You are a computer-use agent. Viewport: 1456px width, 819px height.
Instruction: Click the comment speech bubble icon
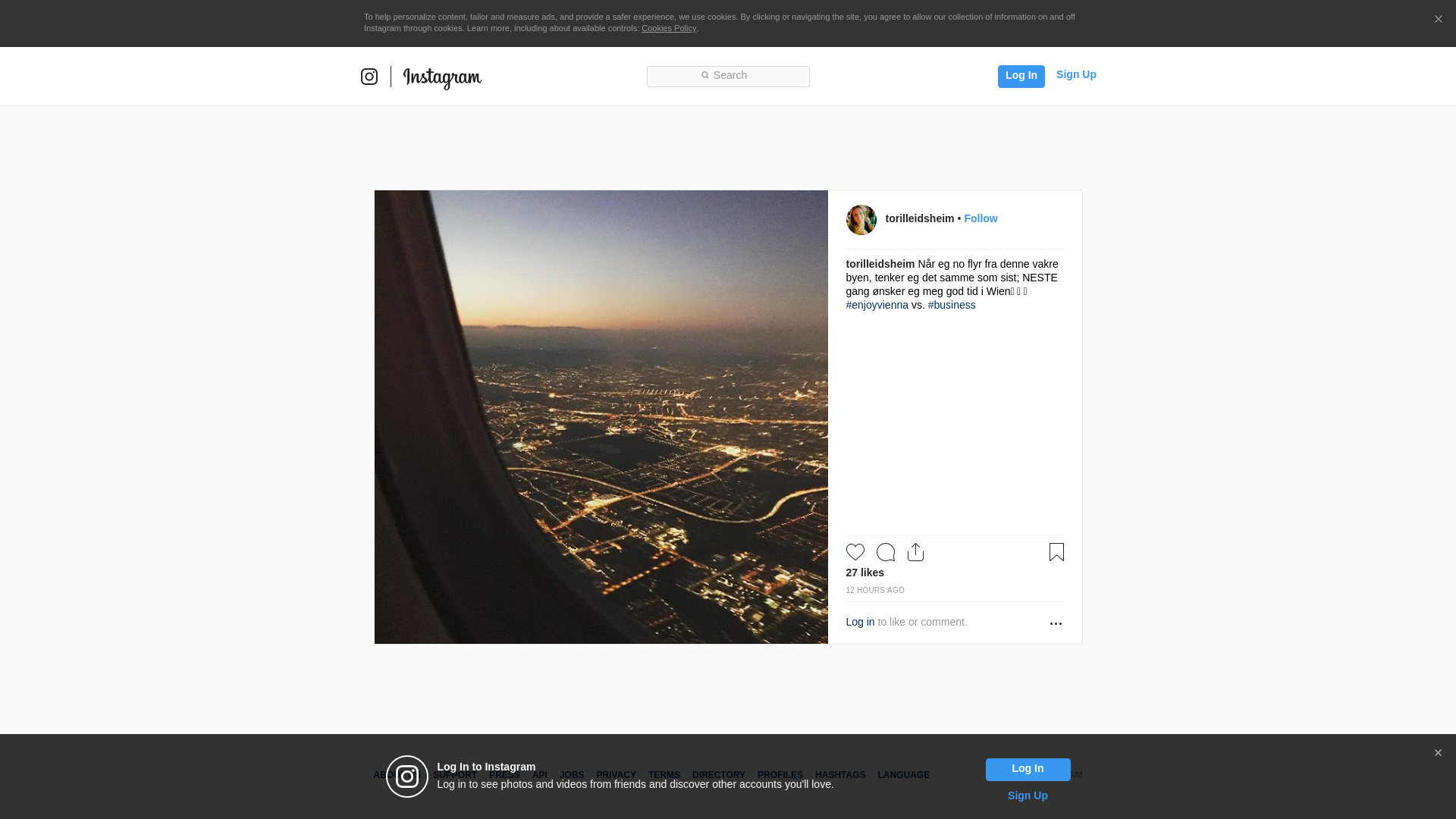click(886, 552)
